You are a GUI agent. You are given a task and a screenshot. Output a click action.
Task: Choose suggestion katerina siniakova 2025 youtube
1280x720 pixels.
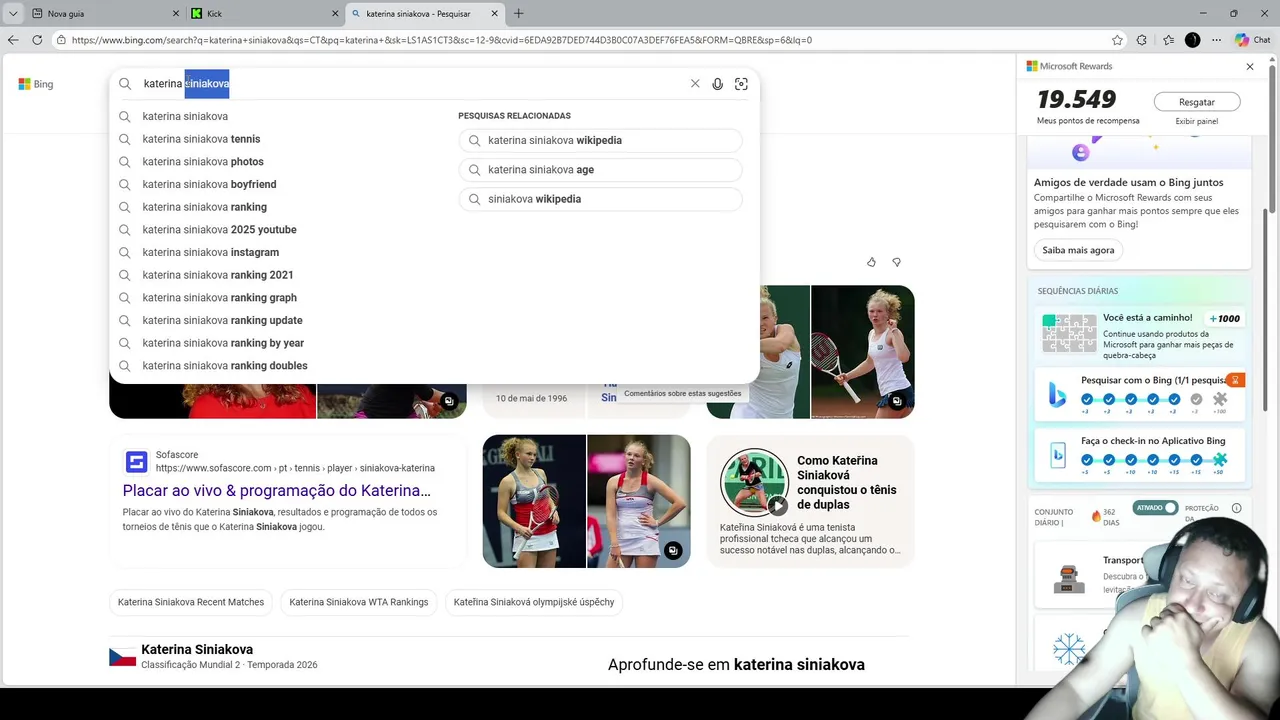point(219,230)
